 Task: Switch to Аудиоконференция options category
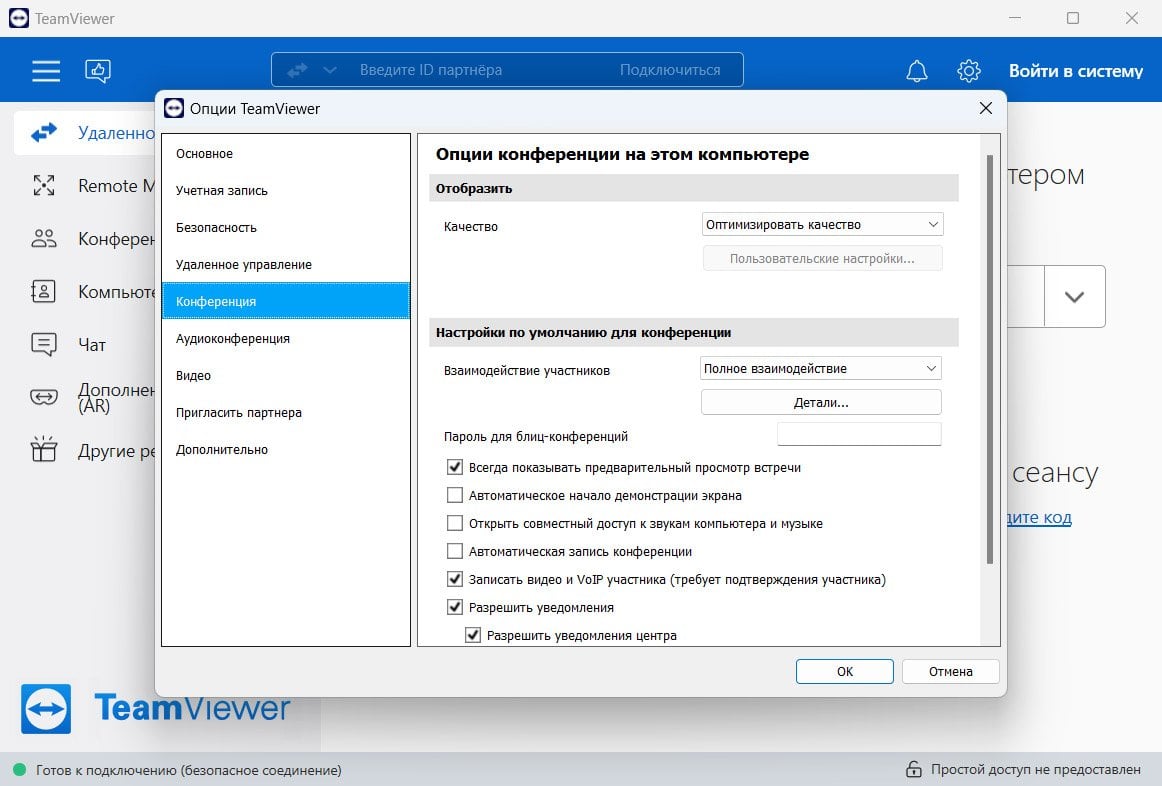(x=233, y=339)
